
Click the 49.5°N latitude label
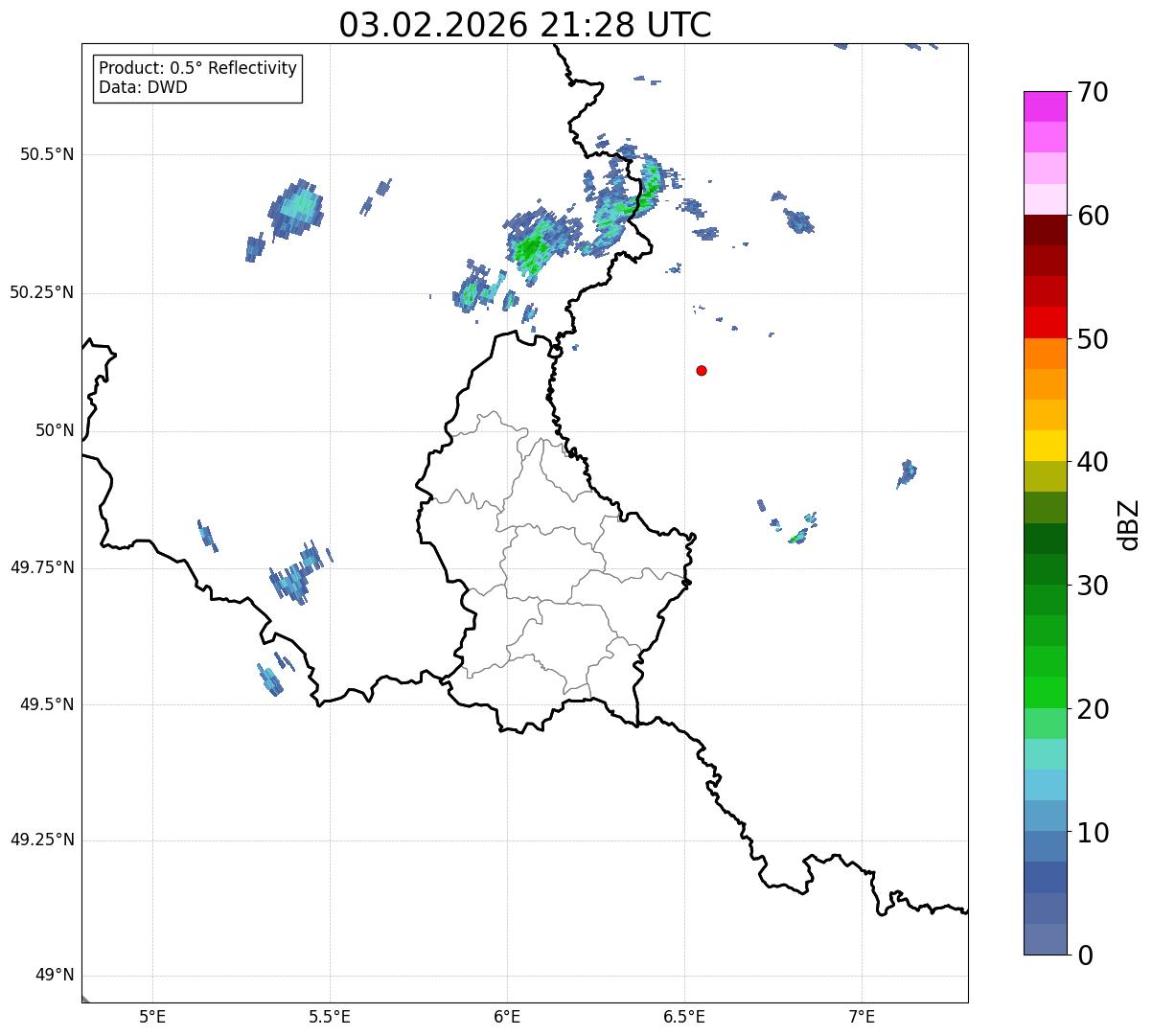coord(47,704)
